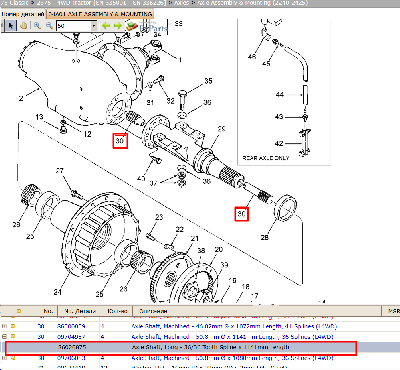Click callout number 44 in rear axle inset

pyautogui.click(x=280, y=95)
